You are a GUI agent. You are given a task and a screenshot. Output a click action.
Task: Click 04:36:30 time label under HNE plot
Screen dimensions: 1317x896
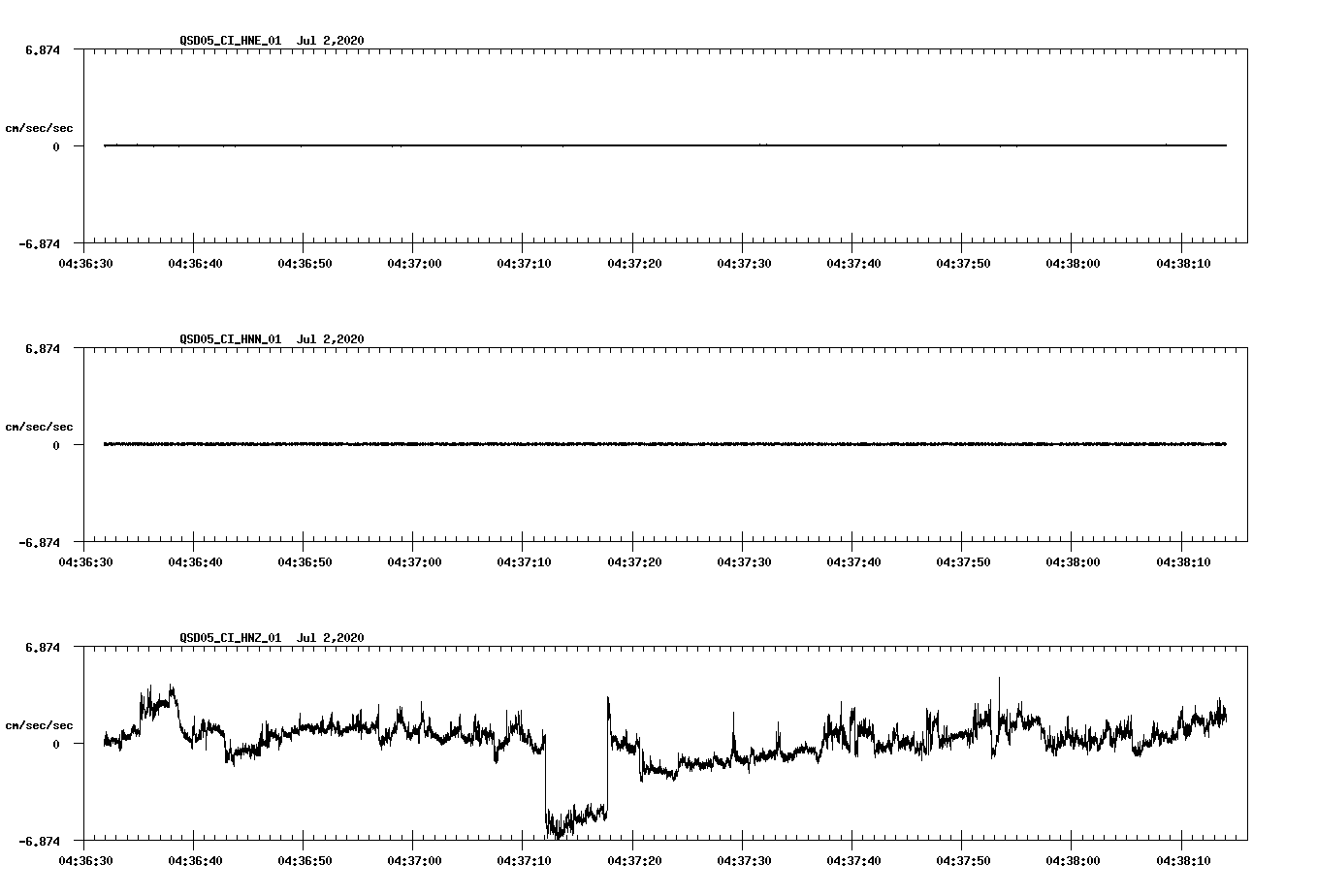[85, 263]
